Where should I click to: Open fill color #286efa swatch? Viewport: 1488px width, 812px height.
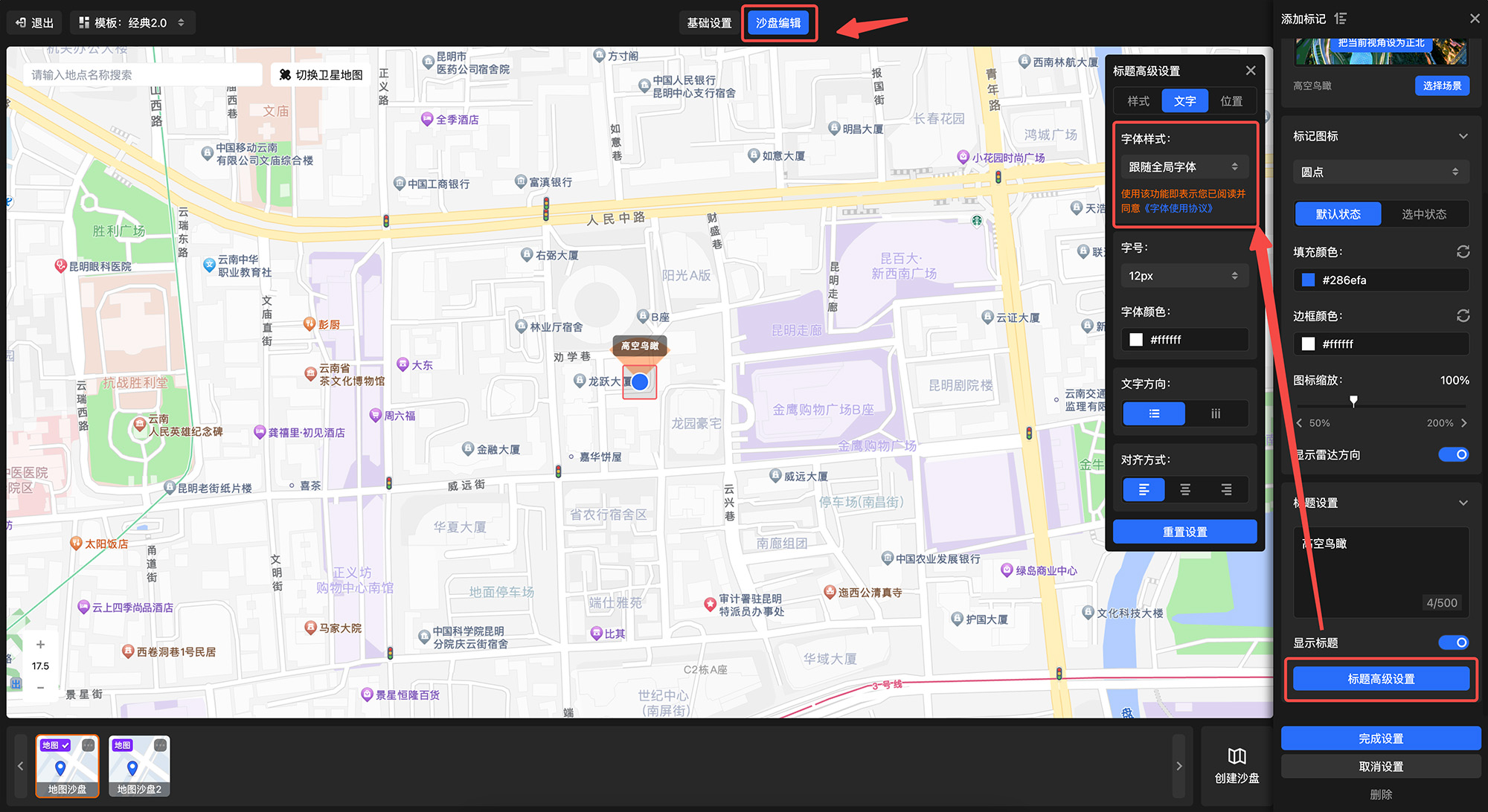(1309, 280)
